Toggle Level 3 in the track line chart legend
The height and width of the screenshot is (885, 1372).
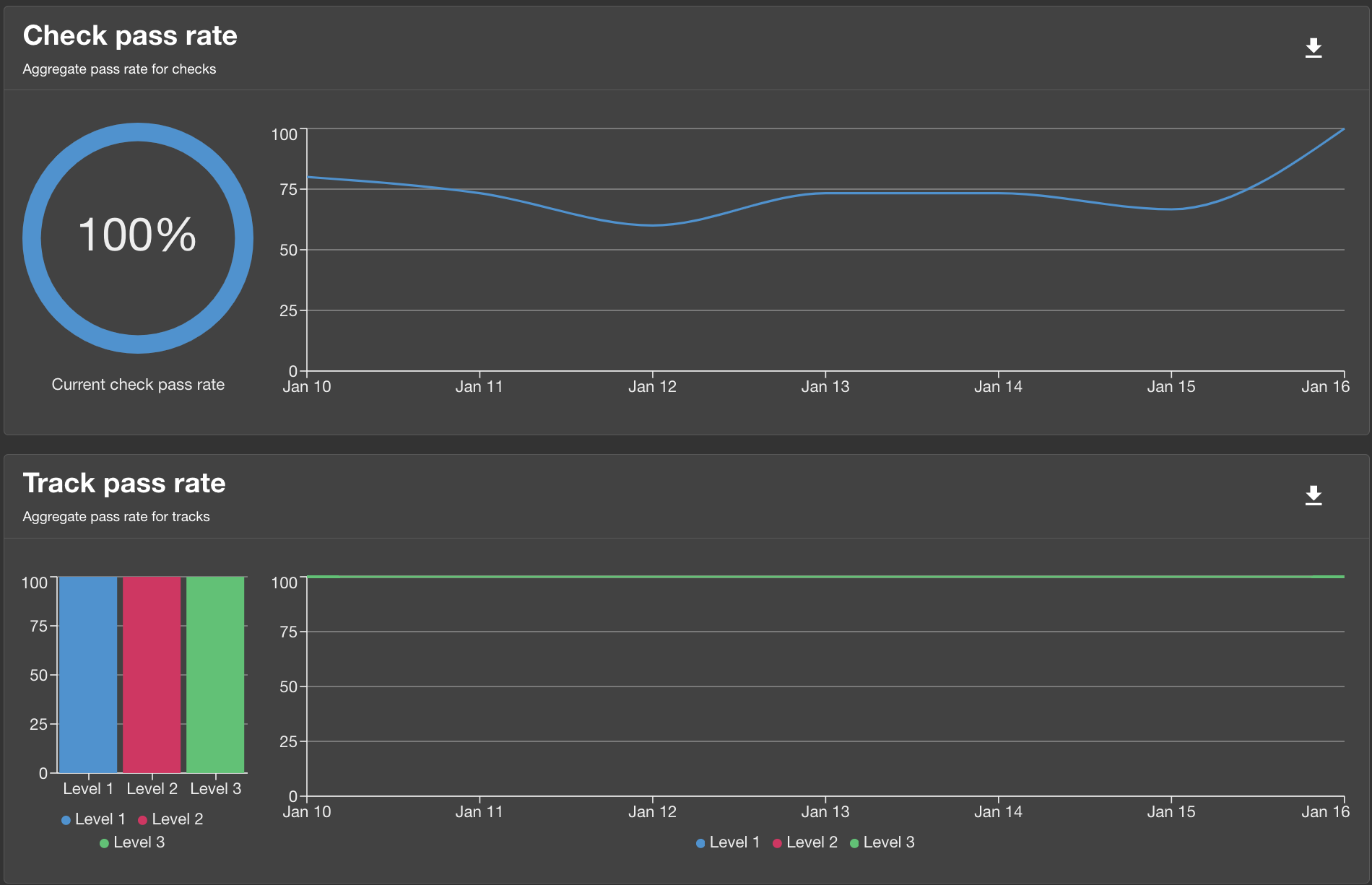point(882,842)
